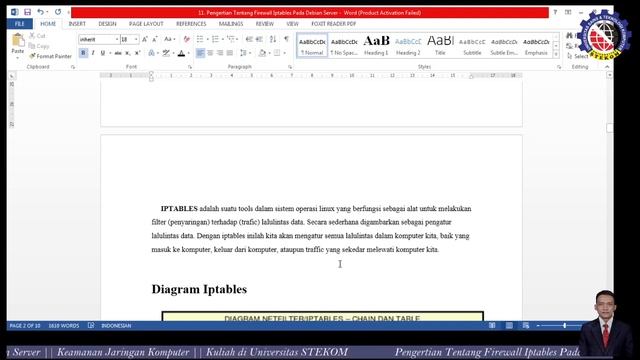640x360 pixels.
Task: Decrease the paragraph indent
Action: 249,40
